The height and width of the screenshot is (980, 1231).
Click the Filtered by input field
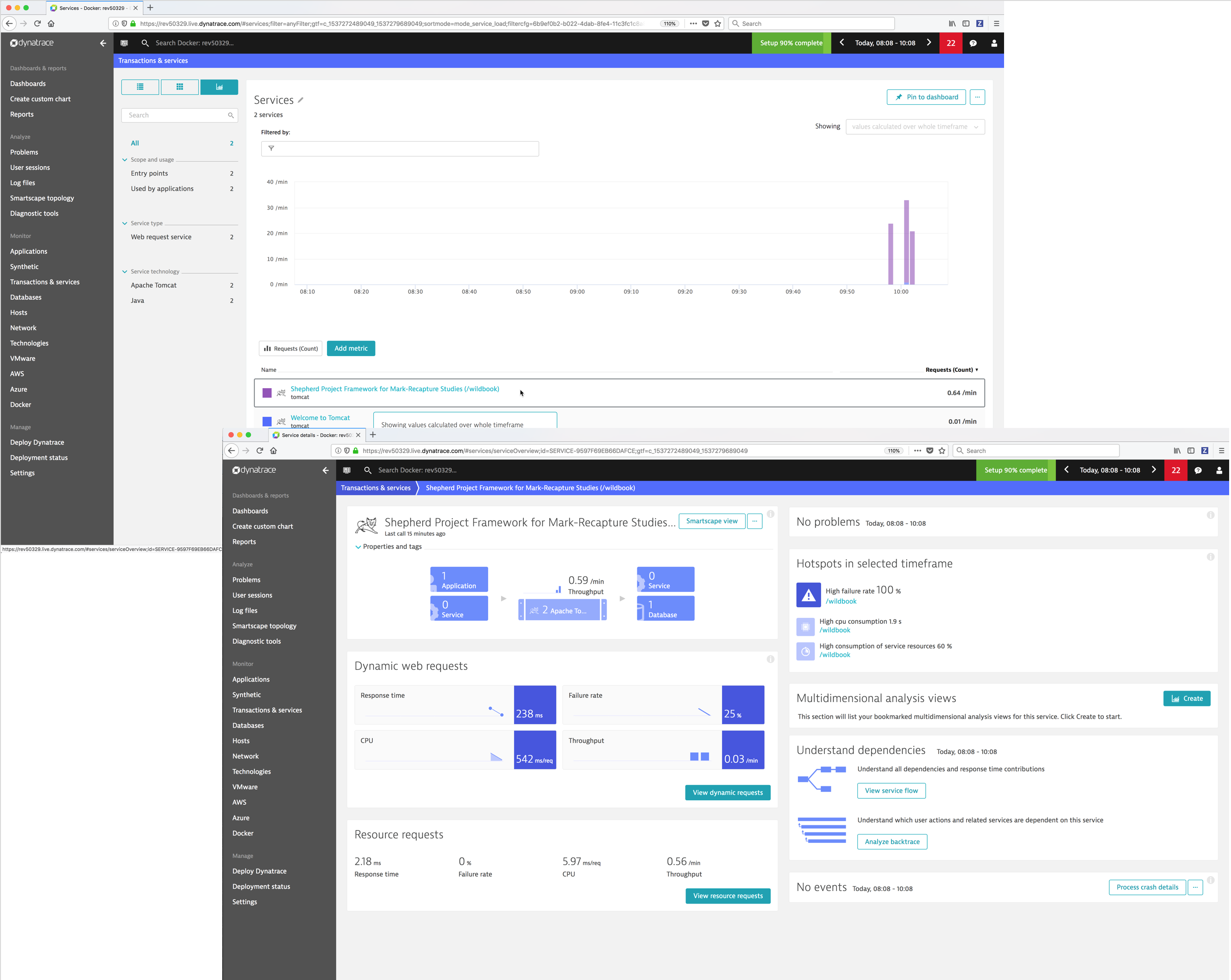coord(400,149)
